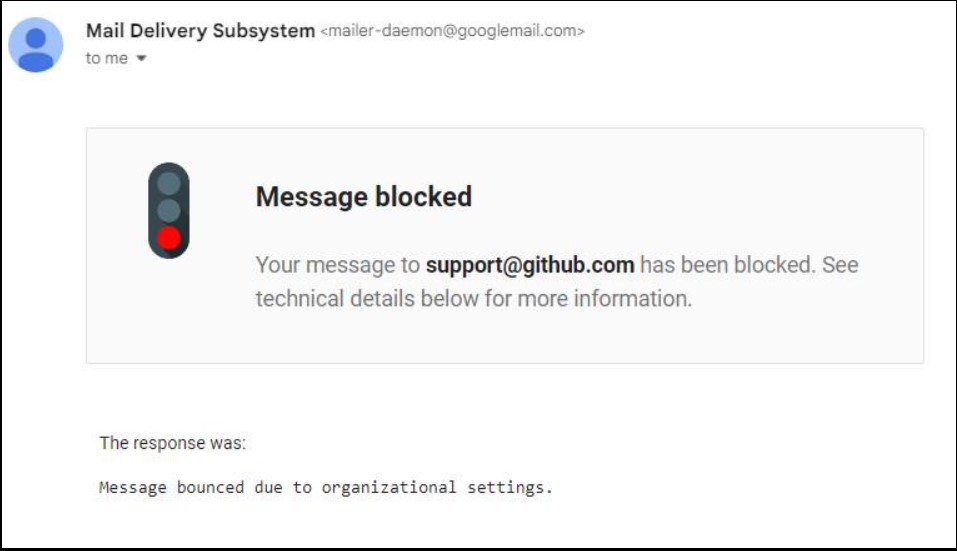Click the top gray light on traffic signal
This screenshot has height=551, width=957.
pyautogui.click(x=169, y=184)
